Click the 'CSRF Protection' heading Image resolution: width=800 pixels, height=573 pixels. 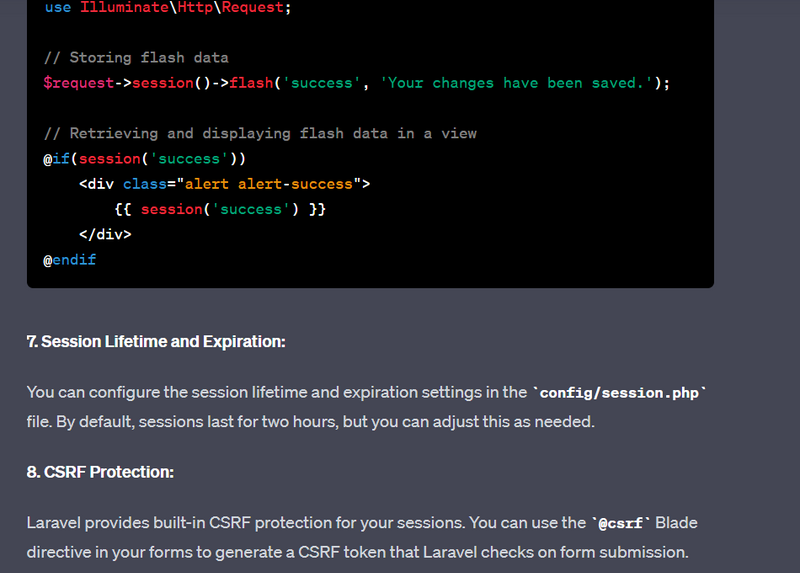(100, 472)
